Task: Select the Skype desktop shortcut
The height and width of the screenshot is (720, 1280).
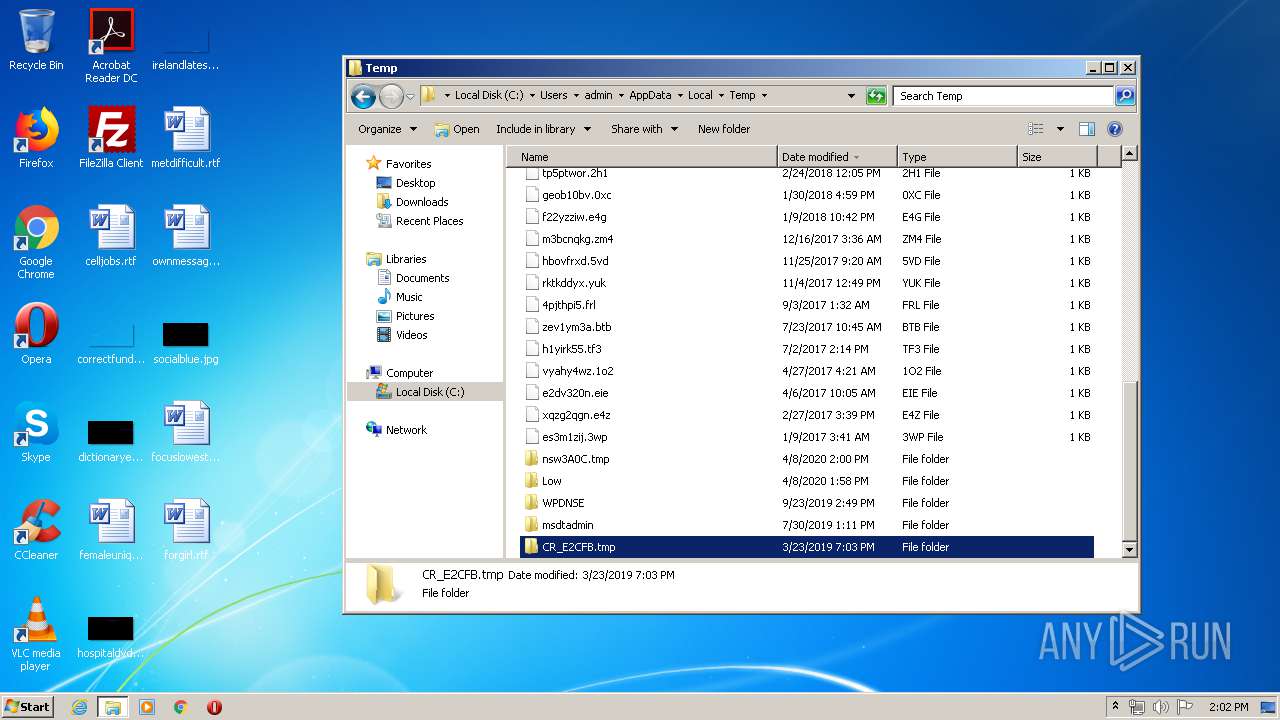Action: [x=36, y=432]
